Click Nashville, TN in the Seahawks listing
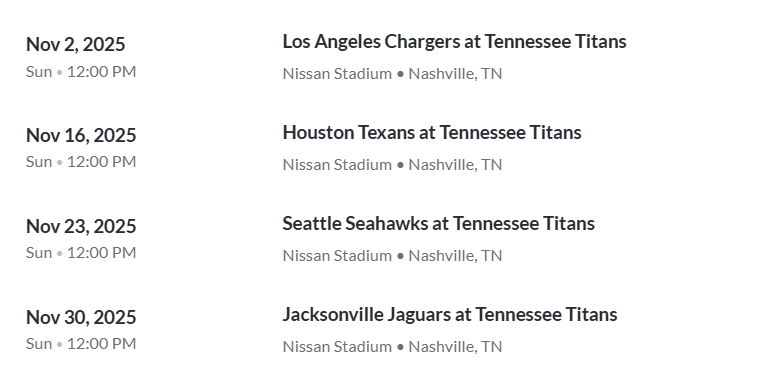777x386 pixels. point(455,256)
